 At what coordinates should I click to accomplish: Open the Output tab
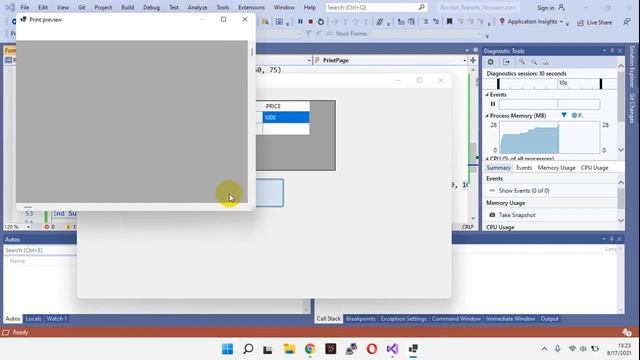tap(549, 319)
